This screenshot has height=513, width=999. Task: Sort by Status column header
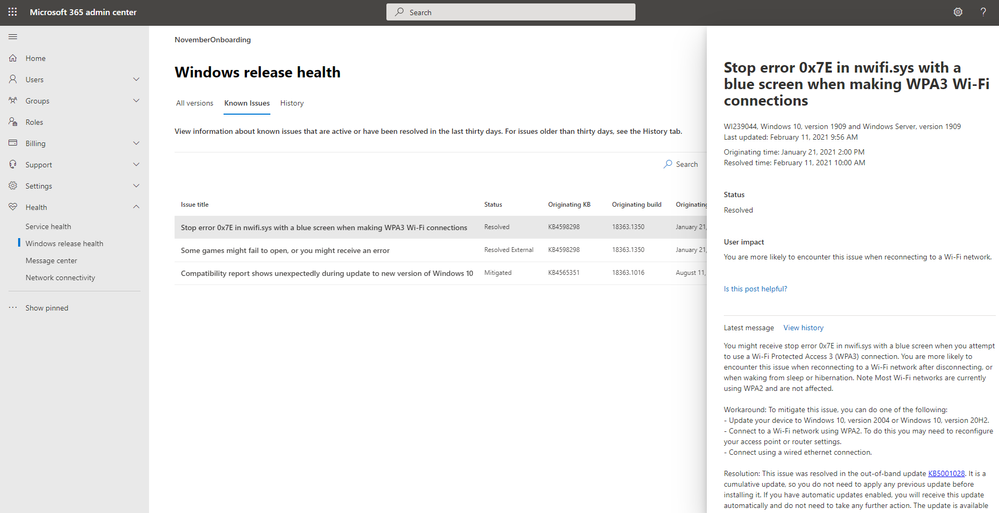coord(493,205)
